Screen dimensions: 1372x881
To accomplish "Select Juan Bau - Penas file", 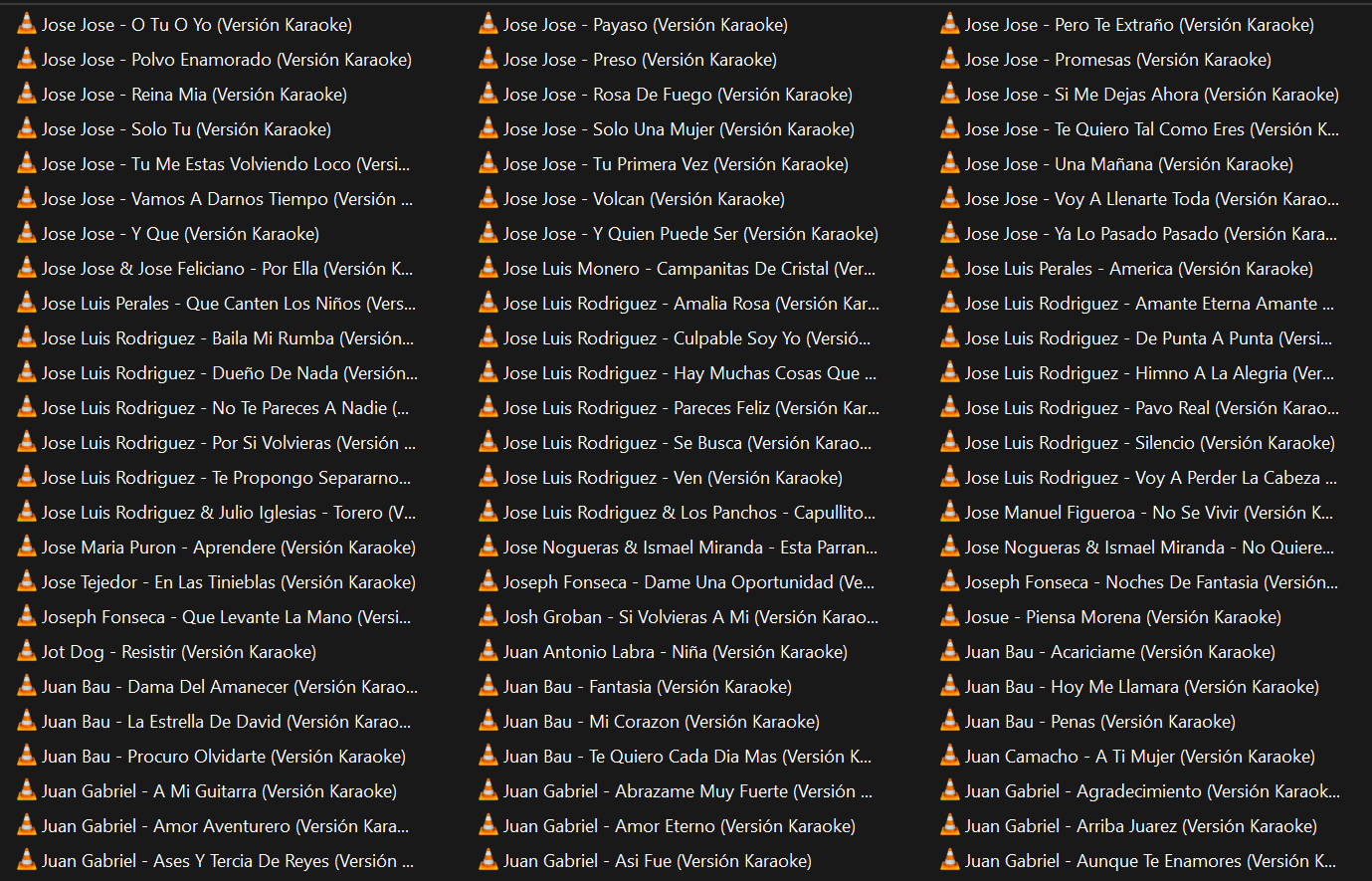I will 1099,722.
